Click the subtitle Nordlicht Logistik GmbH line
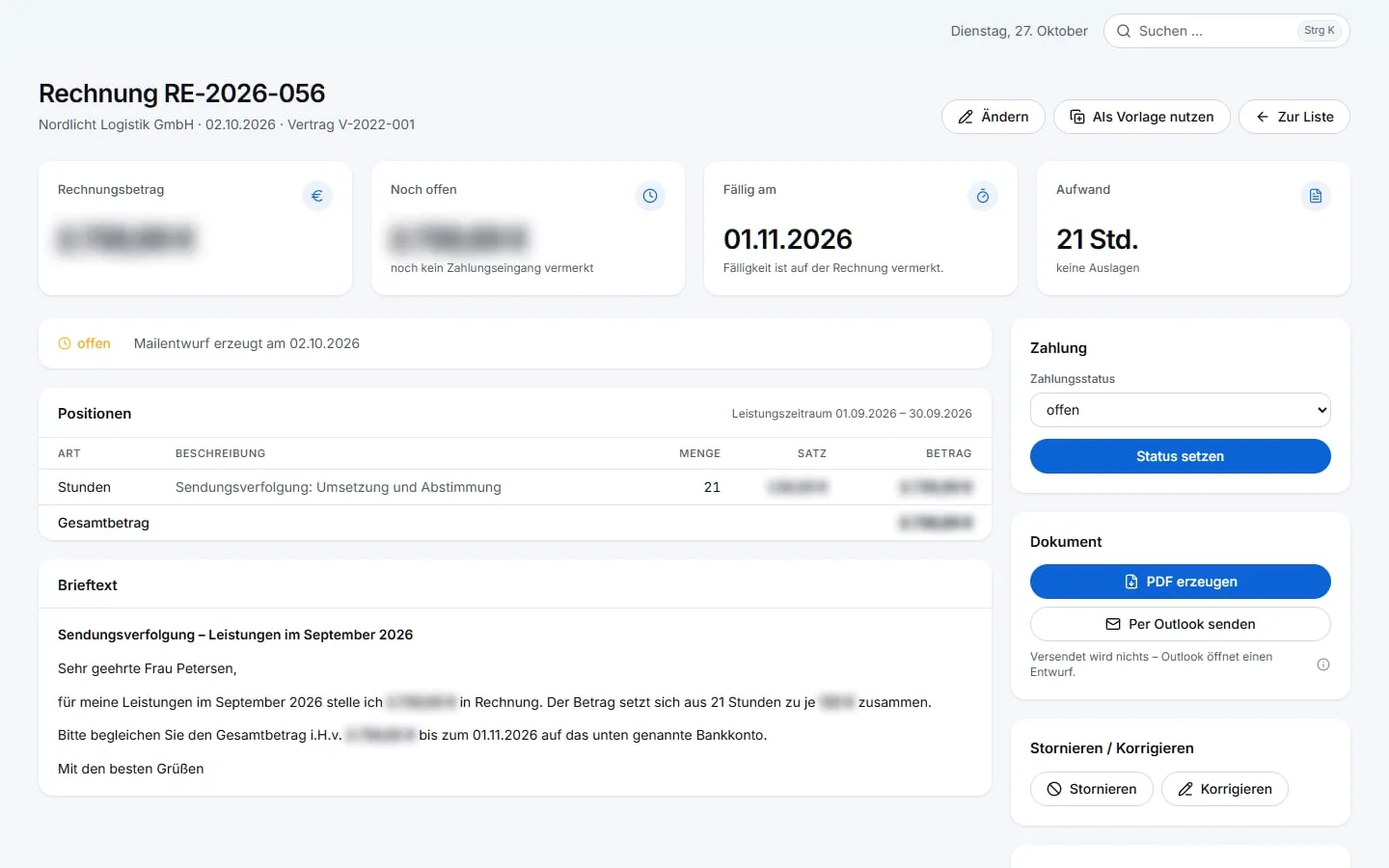The width and height of the screenshot is (1389, 868). [227, 124]
